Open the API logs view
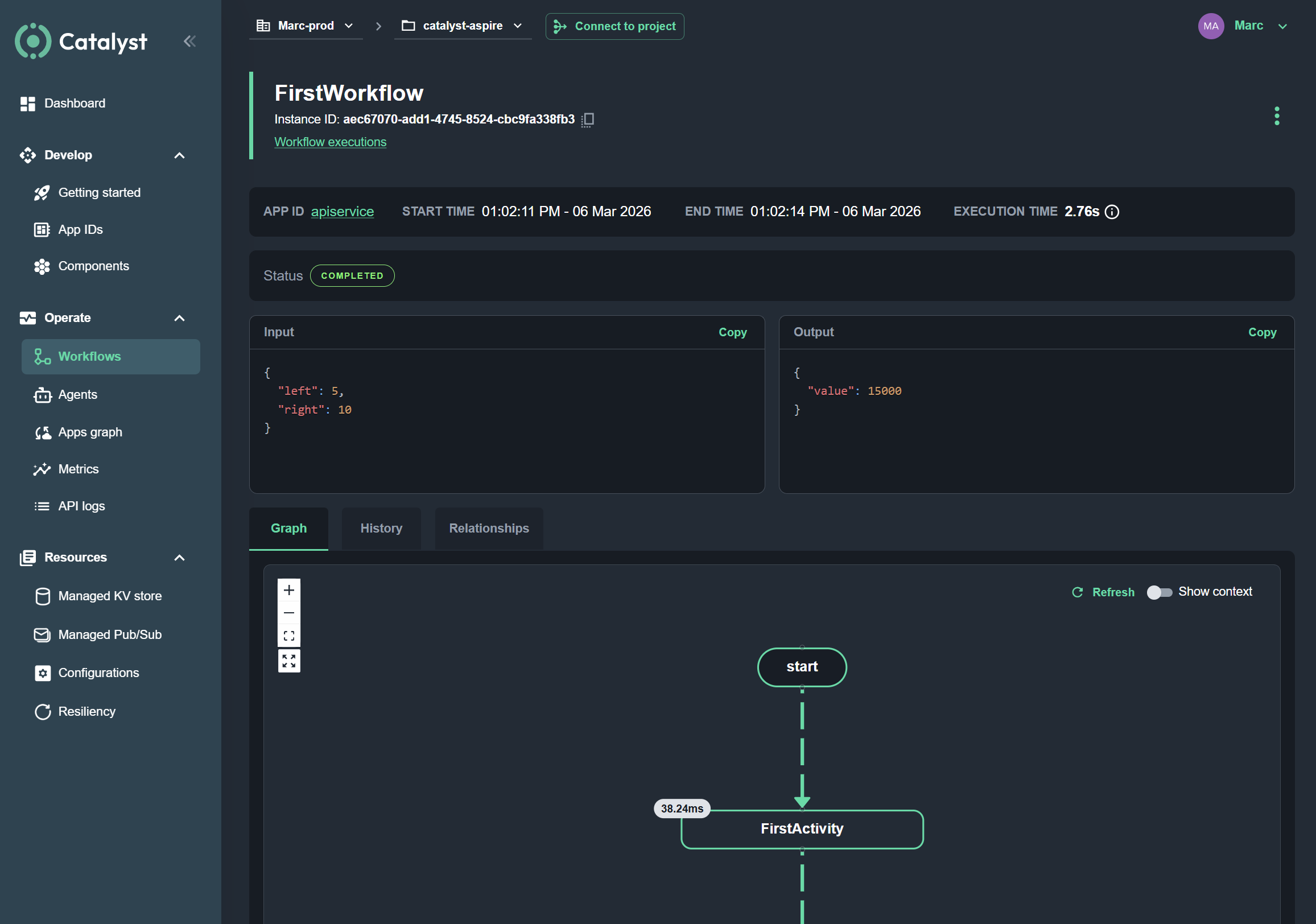 click(81, 506)
